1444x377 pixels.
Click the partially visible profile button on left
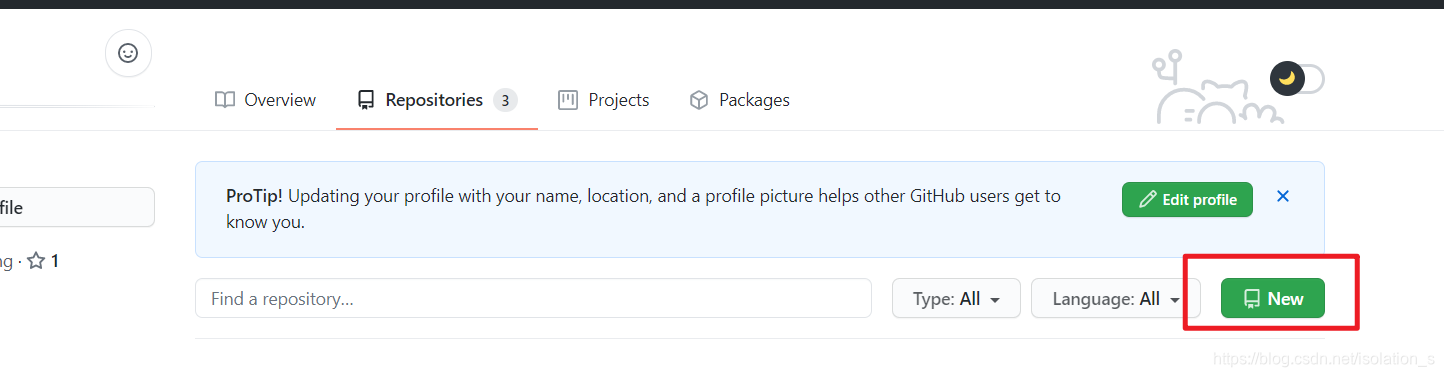tap(77, 207)
